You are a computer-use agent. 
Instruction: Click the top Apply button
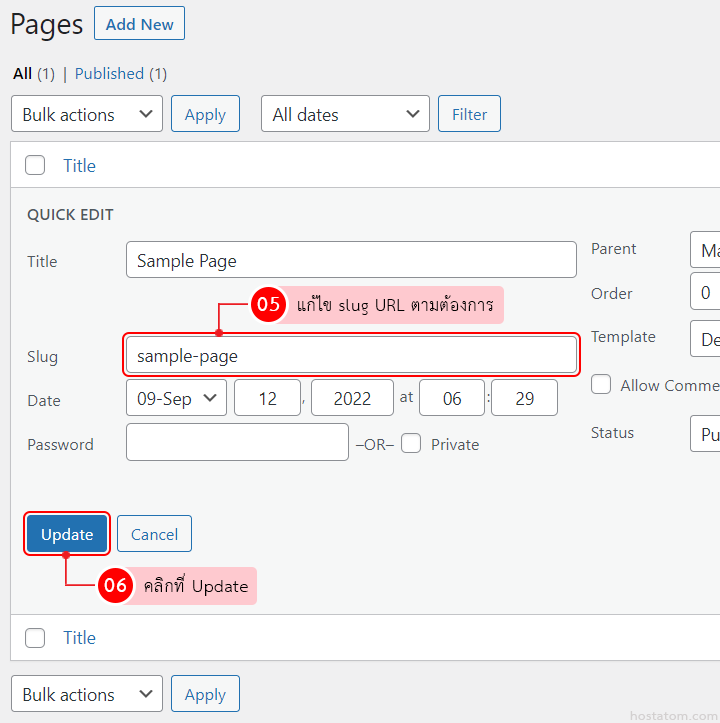pos(205,114)
